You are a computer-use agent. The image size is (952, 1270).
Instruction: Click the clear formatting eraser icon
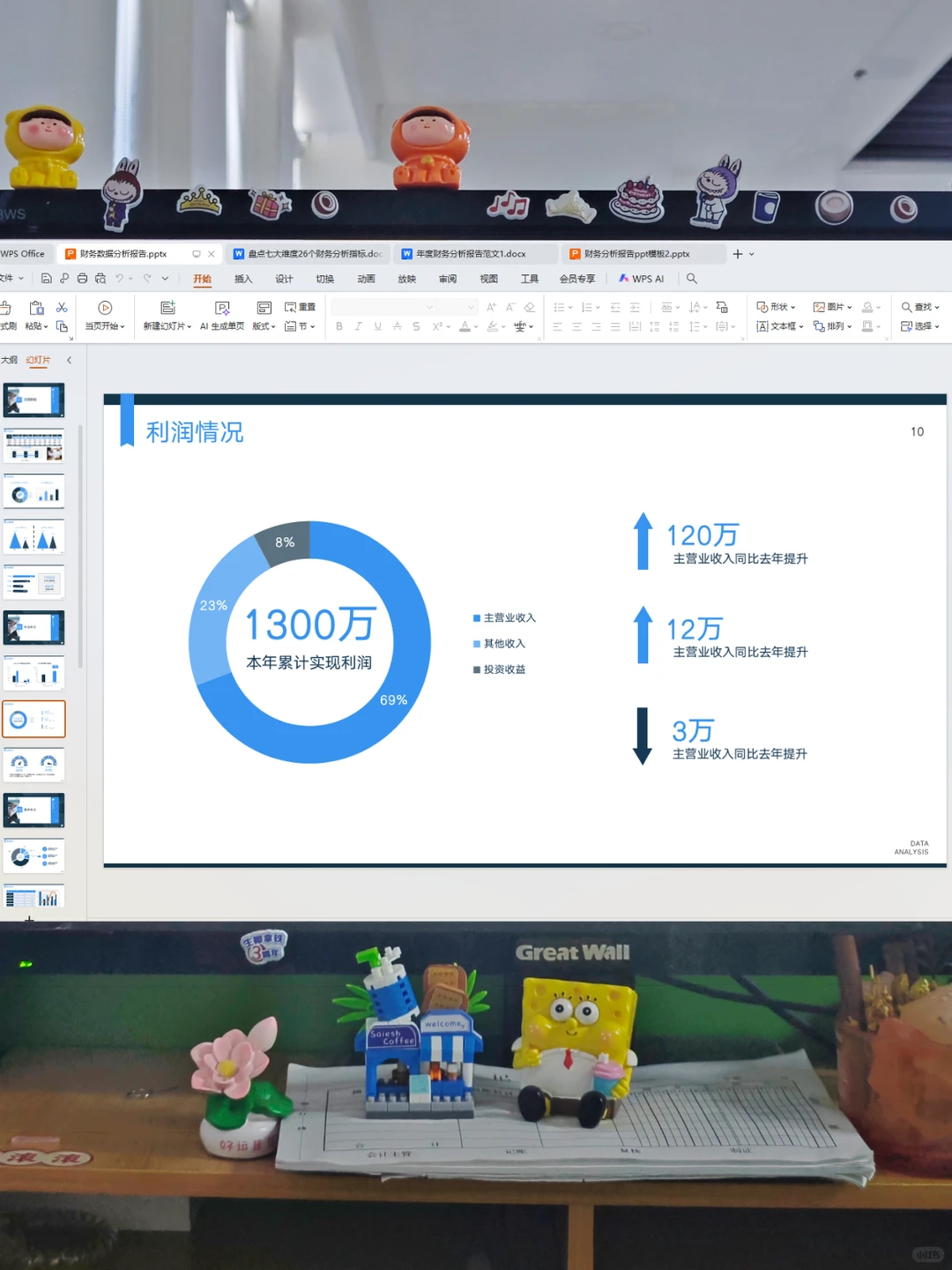530,307
